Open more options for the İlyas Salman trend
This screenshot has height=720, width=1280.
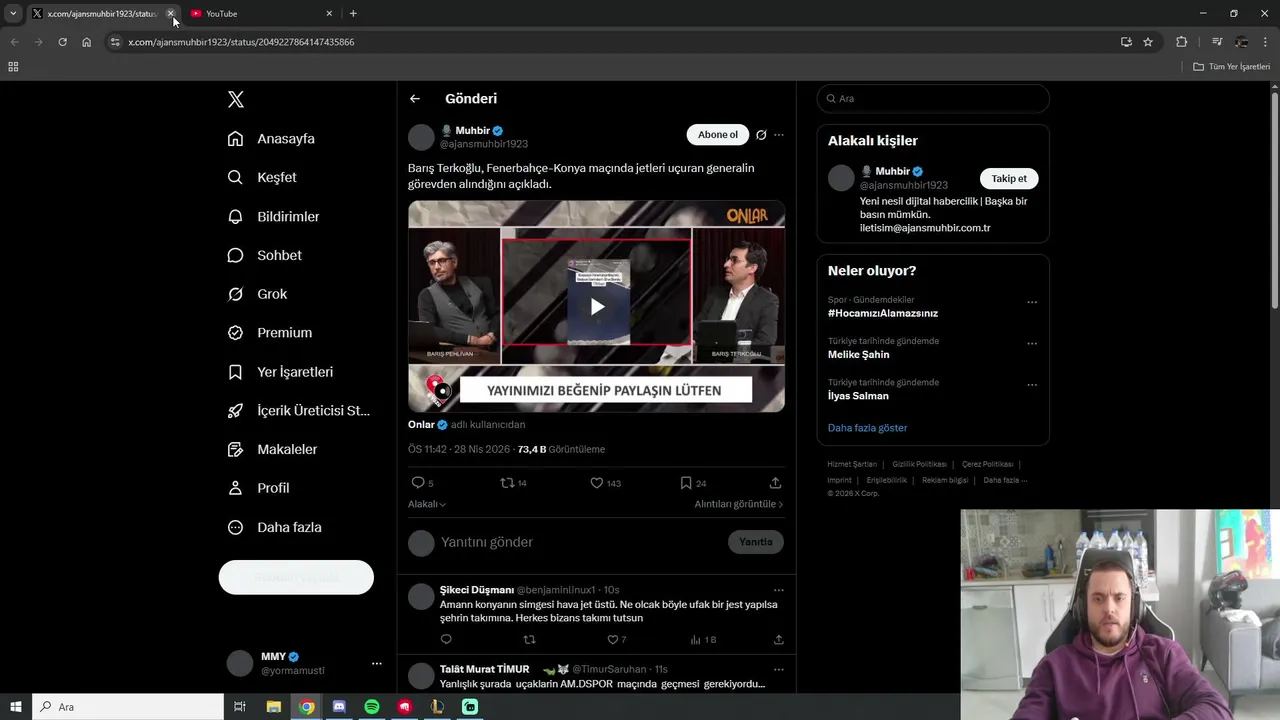1032,385
